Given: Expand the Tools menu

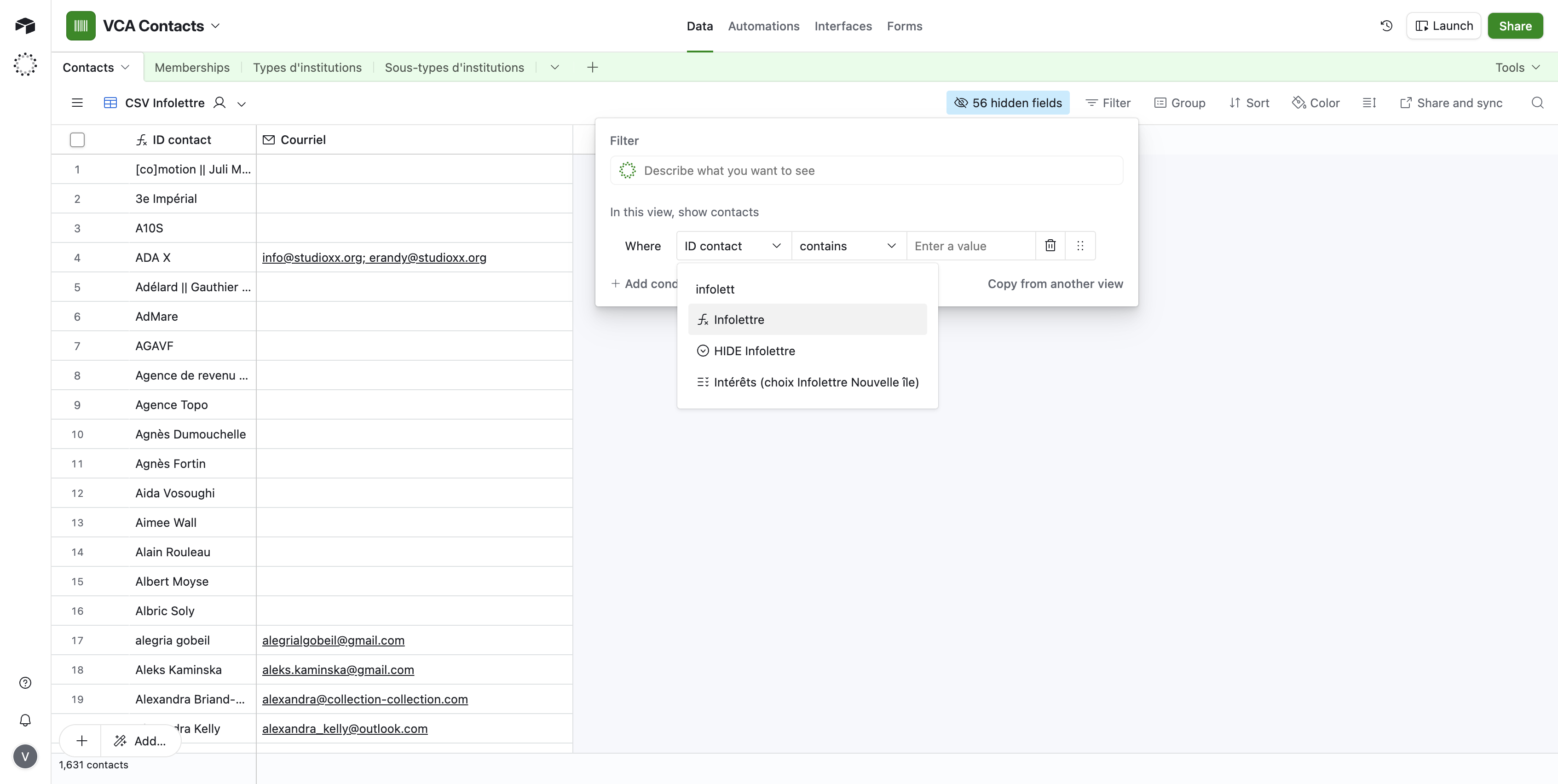Looking at the screenshot, I should coord(1518,67).
